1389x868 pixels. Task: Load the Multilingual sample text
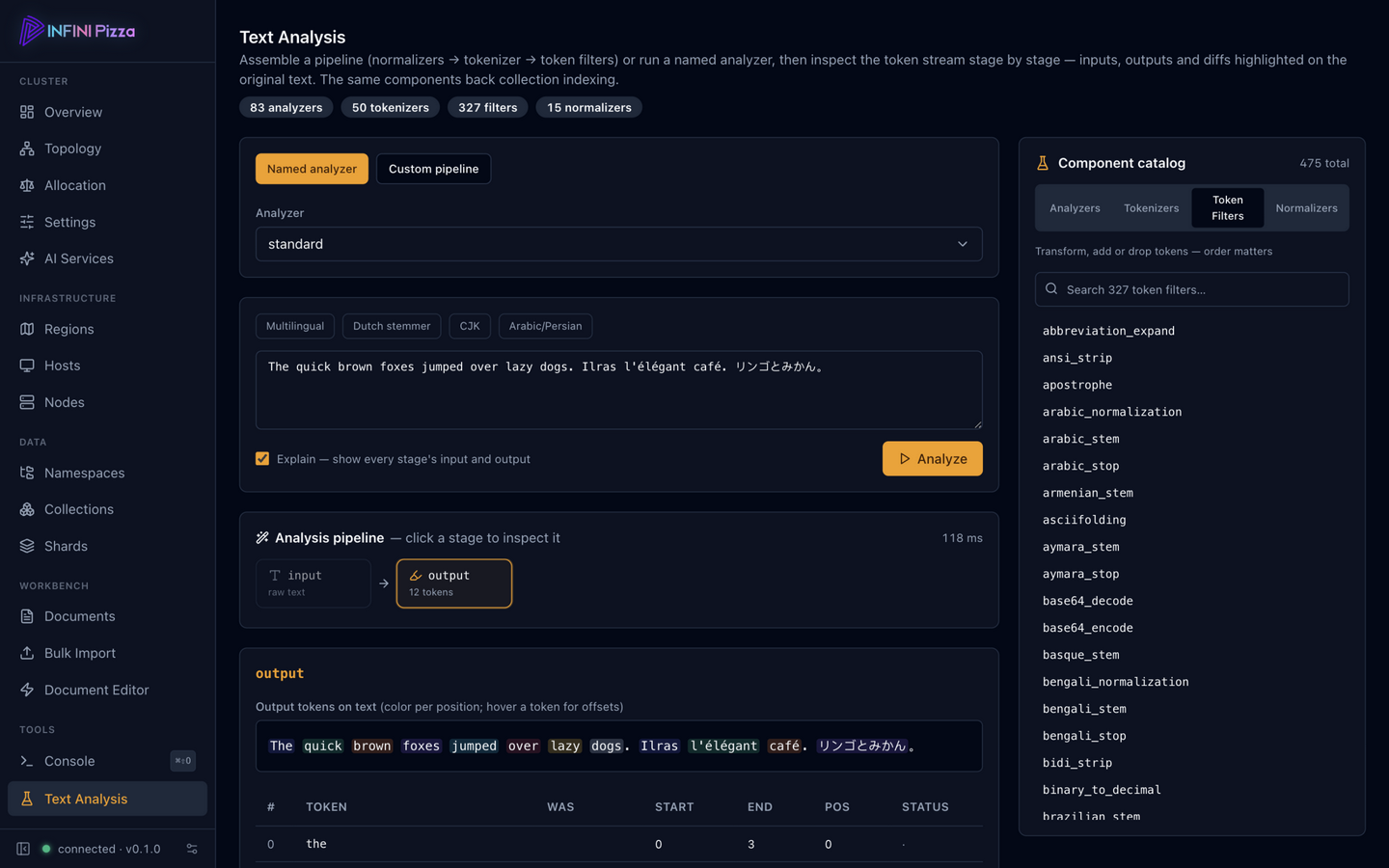[295, 326]
